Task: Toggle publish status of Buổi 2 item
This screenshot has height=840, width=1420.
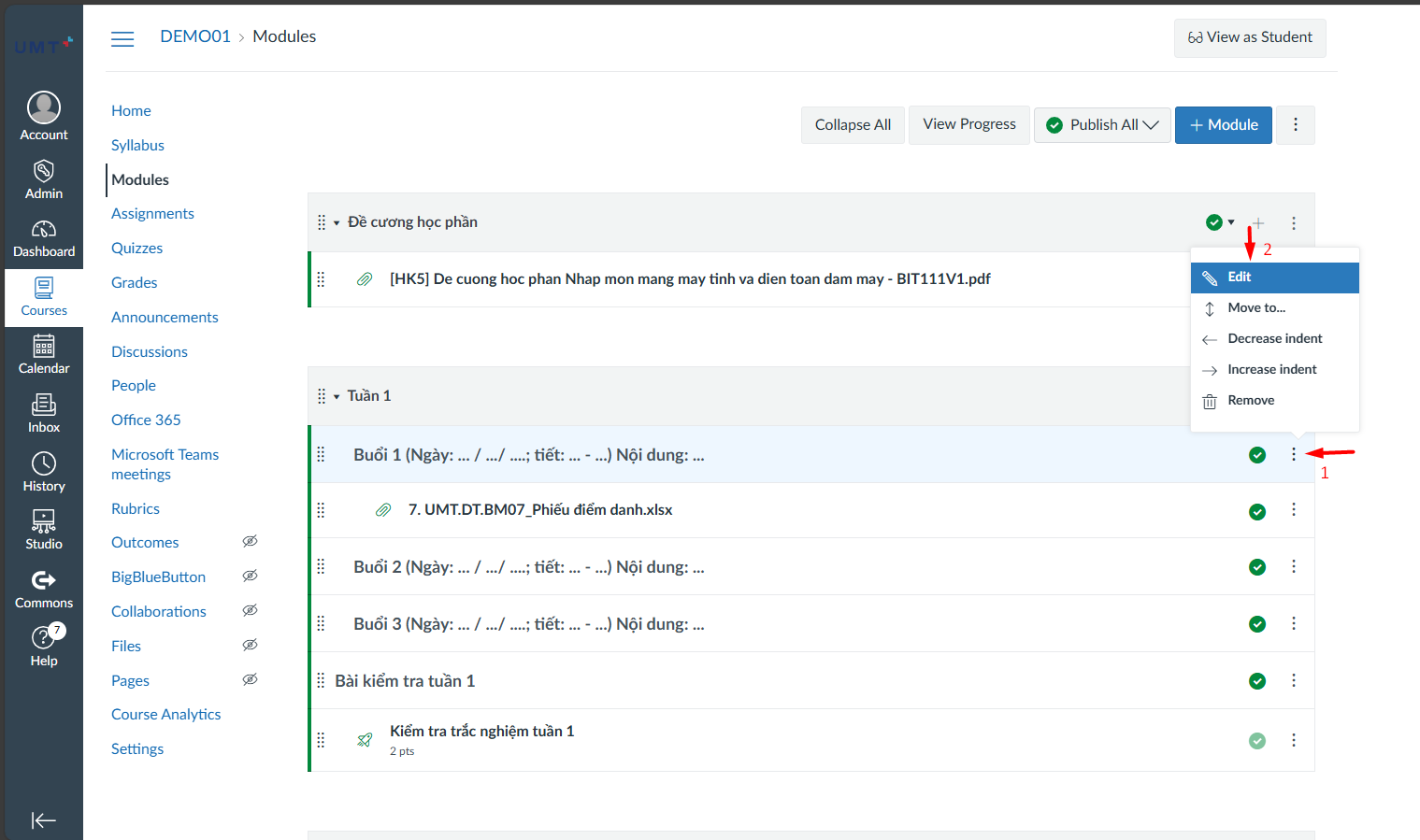Action: pyautogui.click(x=1257, y=567)
